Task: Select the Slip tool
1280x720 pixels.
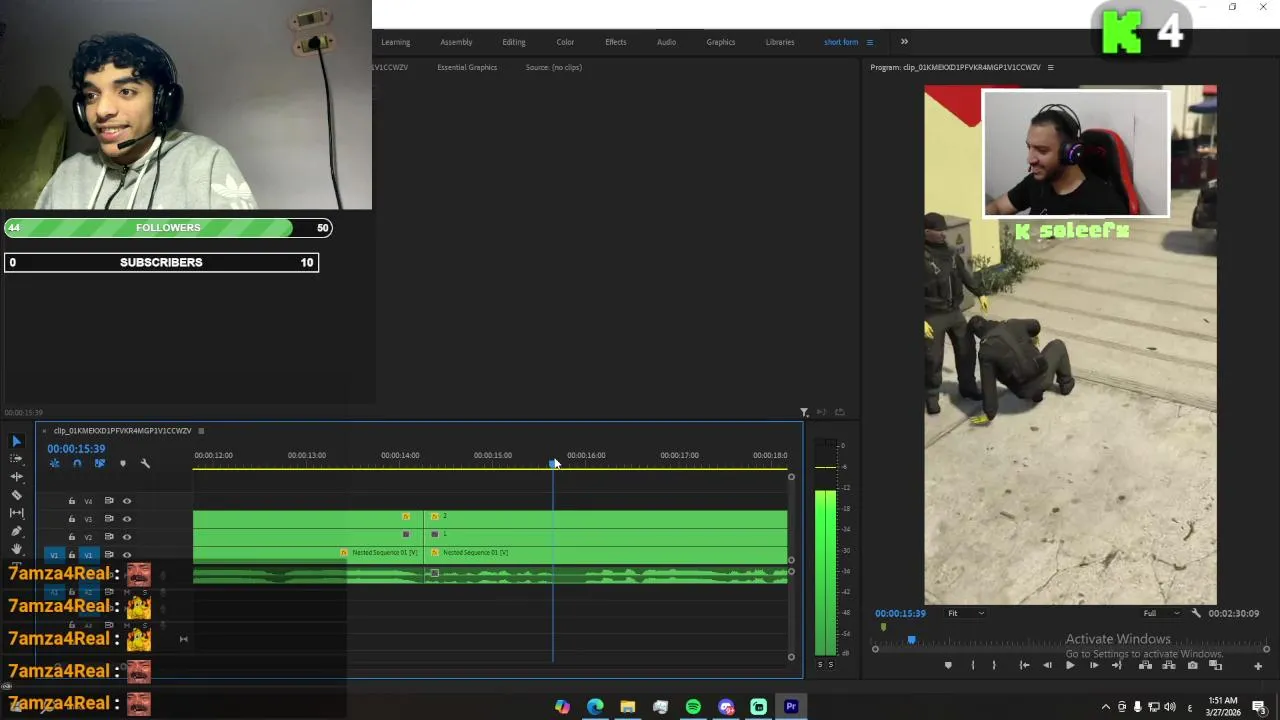Action: [16, 513]
